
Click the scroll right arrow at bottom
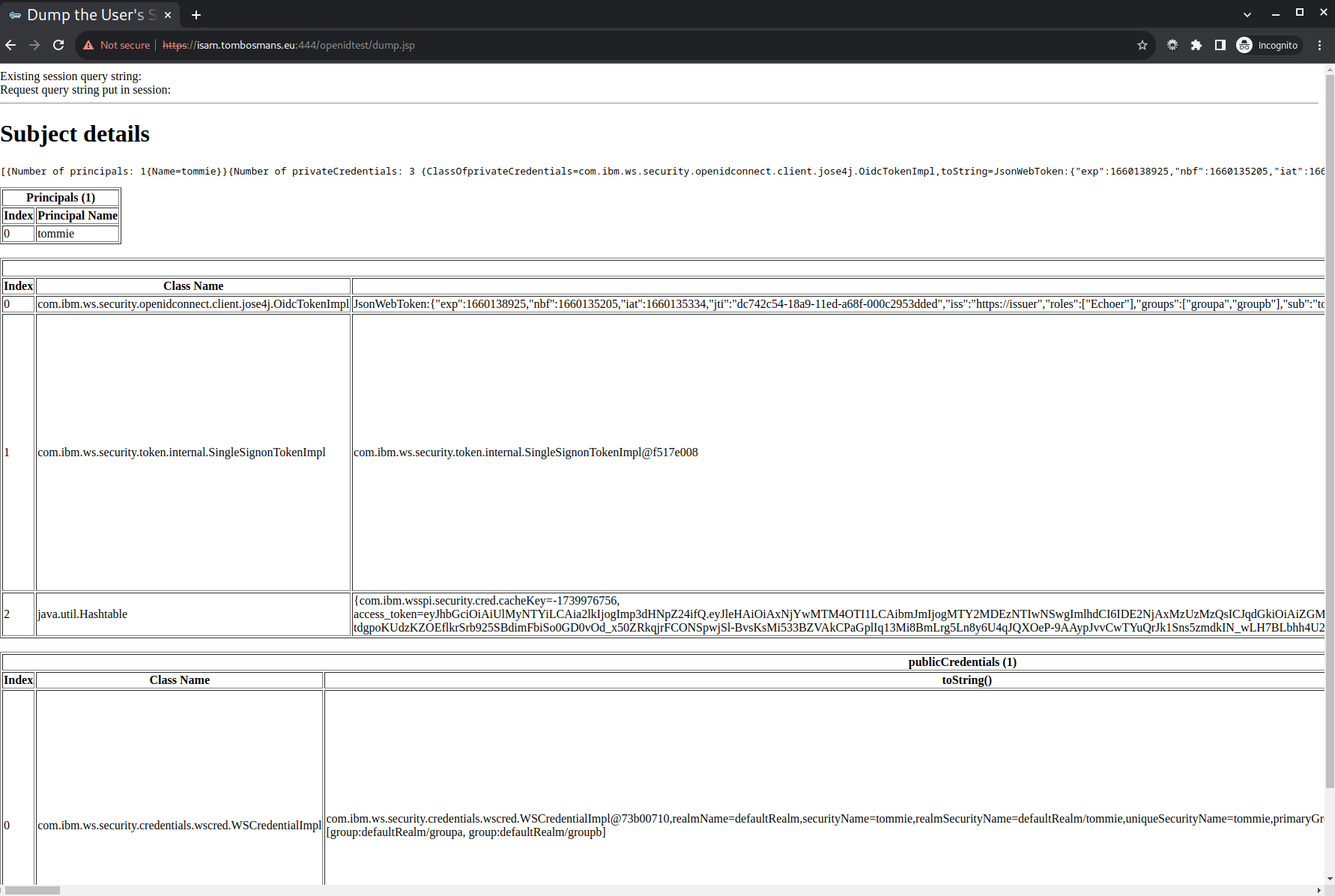1319,890
